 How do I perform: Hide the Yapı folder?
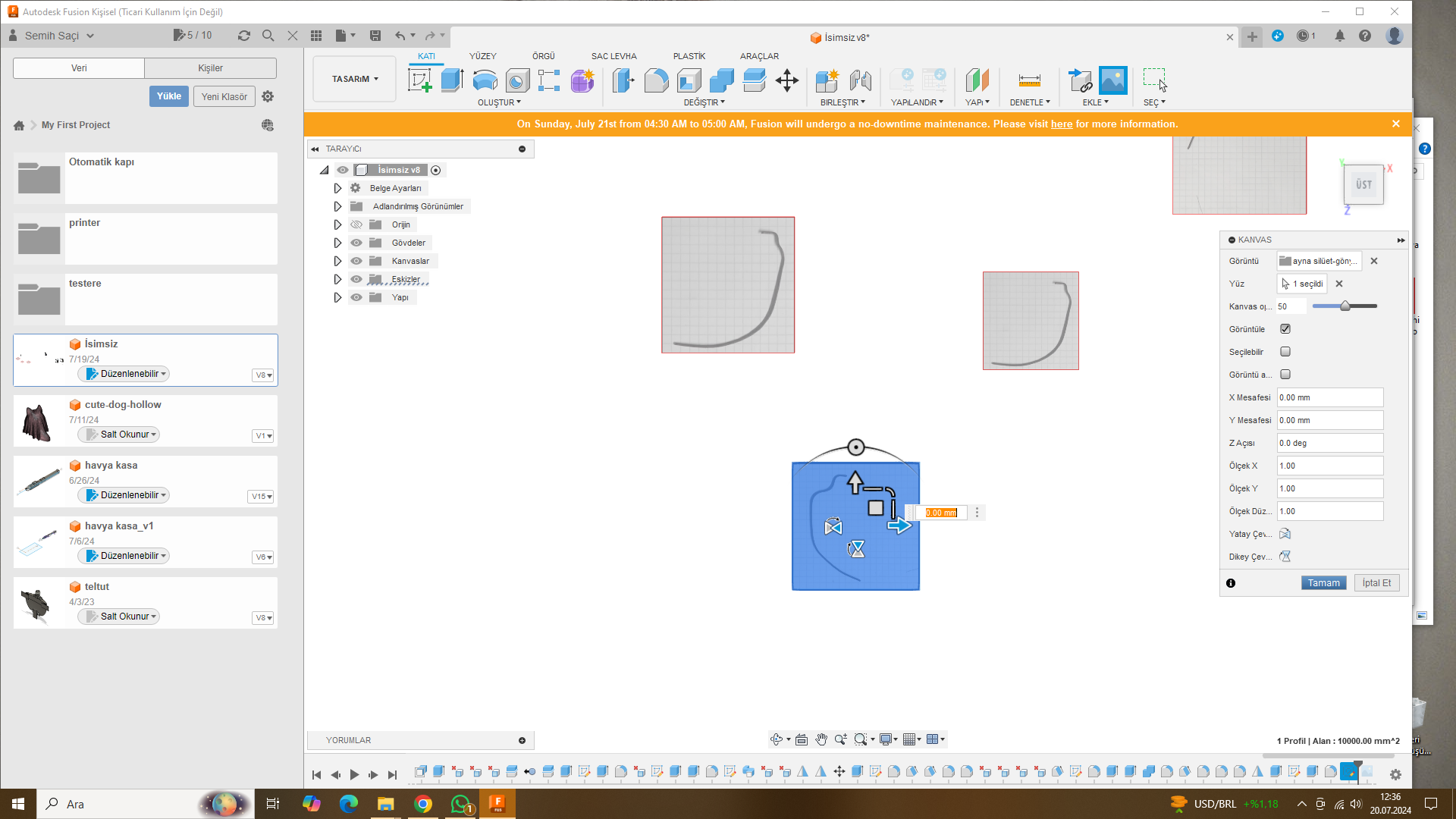click(x=356, y=297)
